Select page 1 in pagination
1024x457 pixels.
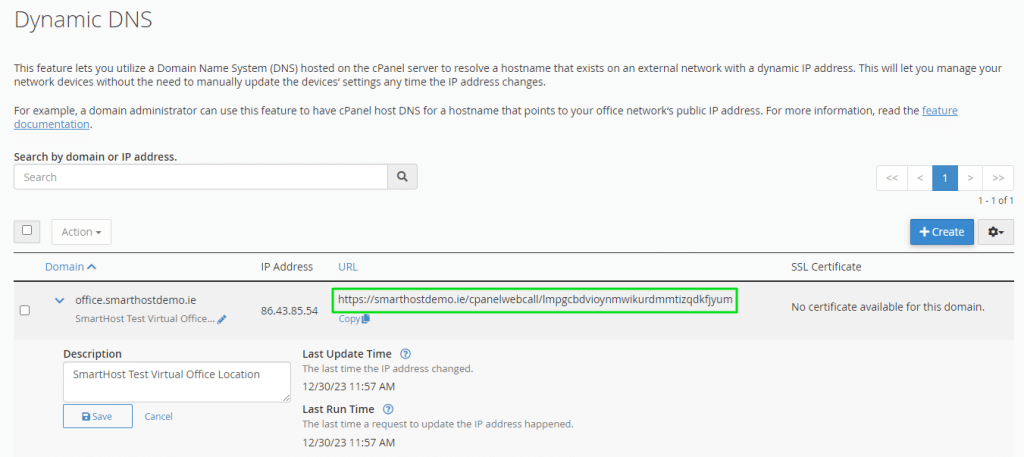[945, 178]
